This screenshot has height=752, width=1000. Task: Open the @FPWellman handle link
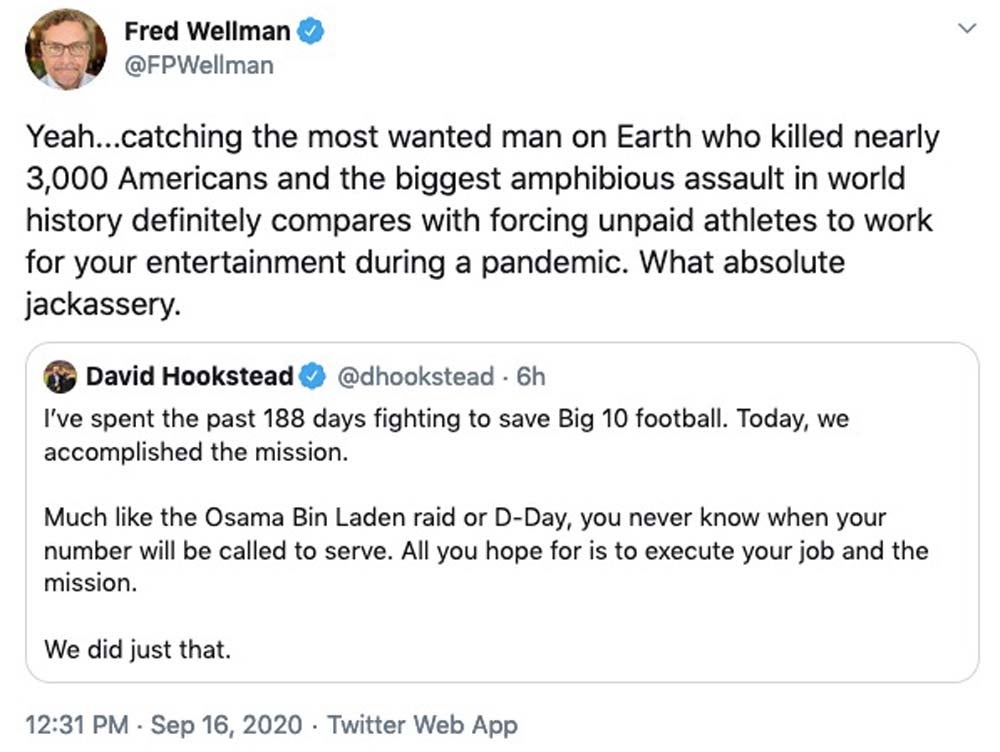tap(199, 66)
